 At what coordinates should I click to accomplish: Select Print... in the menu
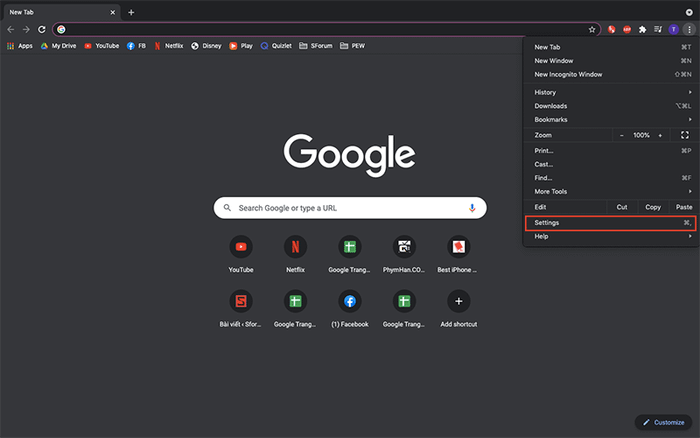click(611, 150)
